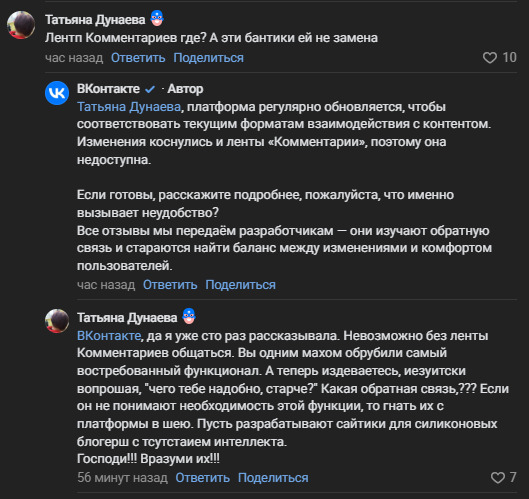Reply to the top comment via Ответить

[x=138, y=58]
